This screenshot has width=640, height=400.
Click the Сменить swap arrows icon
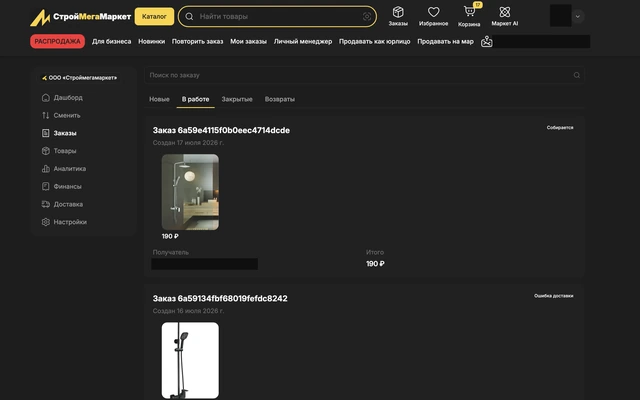coord(46,116)
